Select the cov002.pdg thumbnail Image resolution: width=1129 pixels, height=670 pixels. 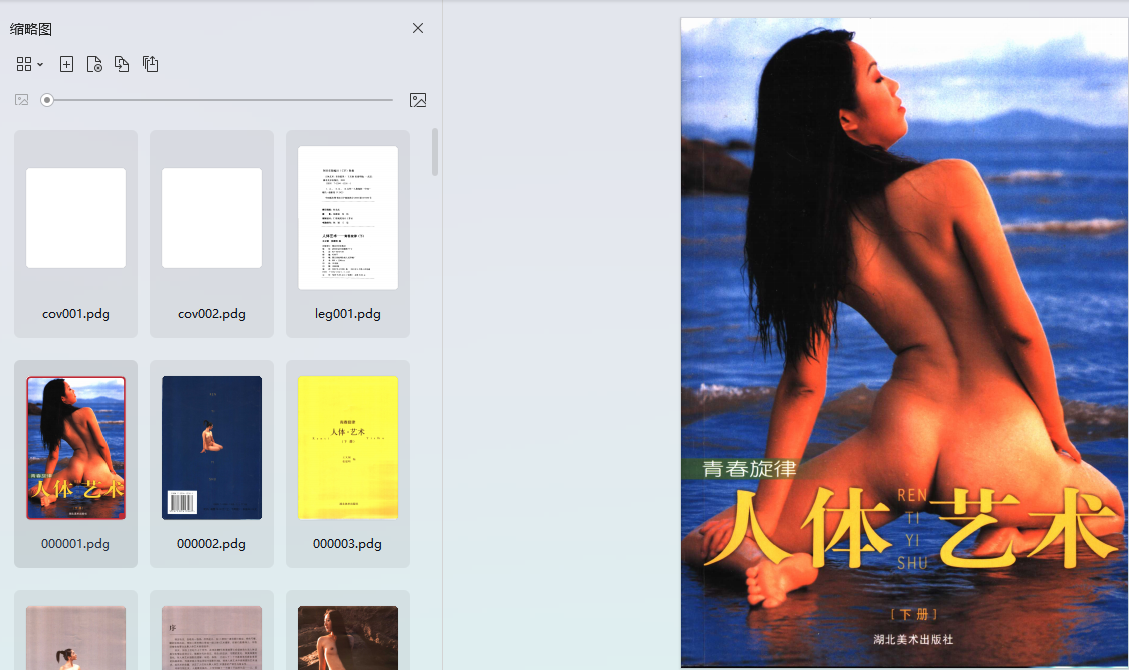(x=212, y=218)
